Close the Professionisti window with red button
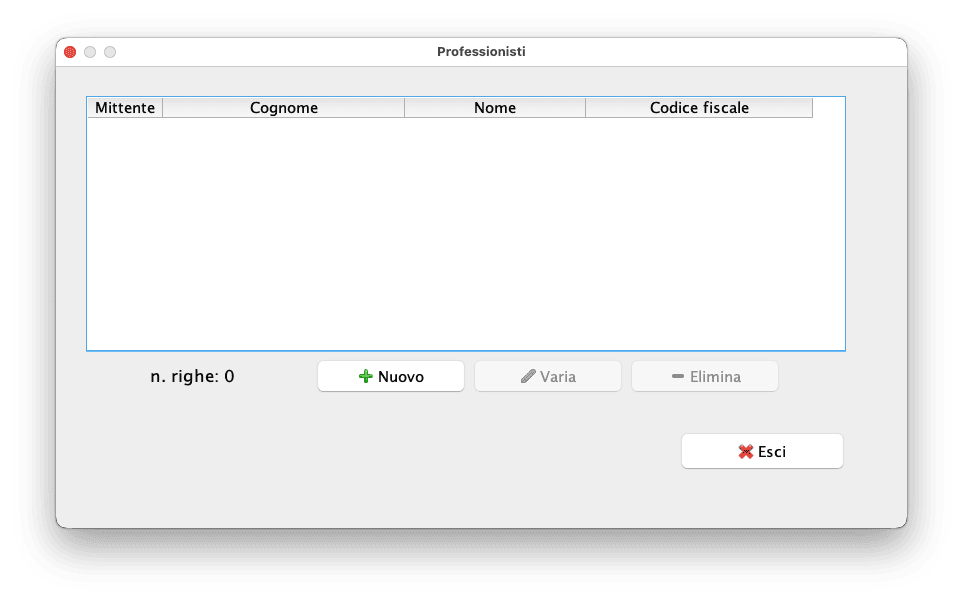 pos(70,52)
